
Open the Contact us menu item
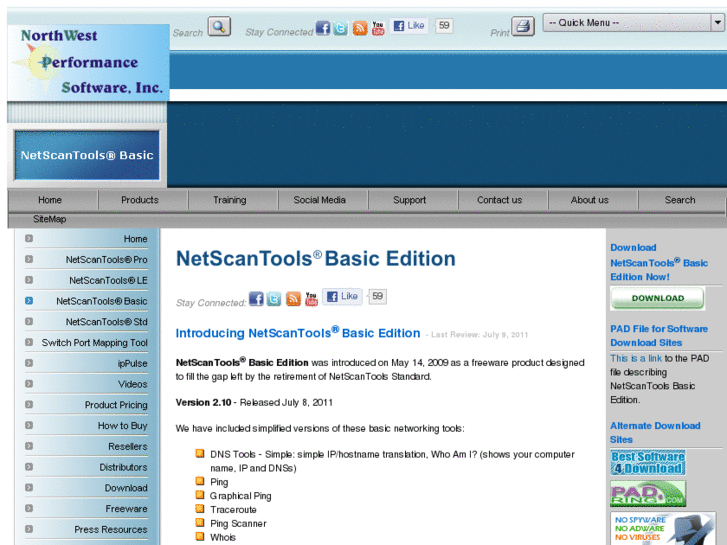[499, 200]
